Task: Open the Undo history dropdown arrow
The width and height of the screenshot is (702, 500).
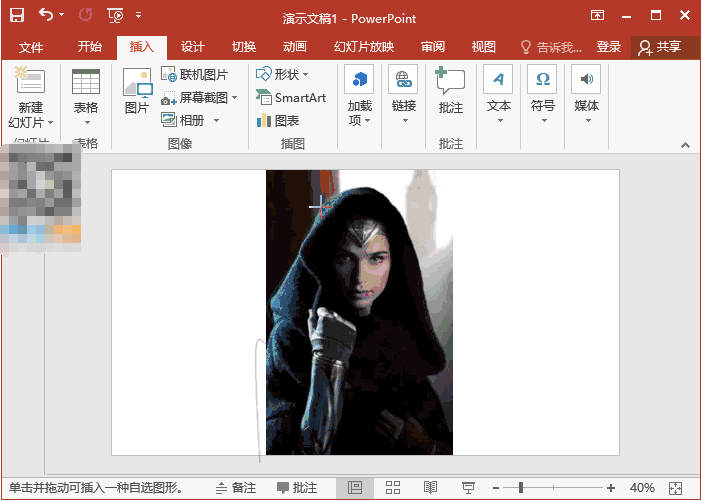Action: [x=61, y=15]
